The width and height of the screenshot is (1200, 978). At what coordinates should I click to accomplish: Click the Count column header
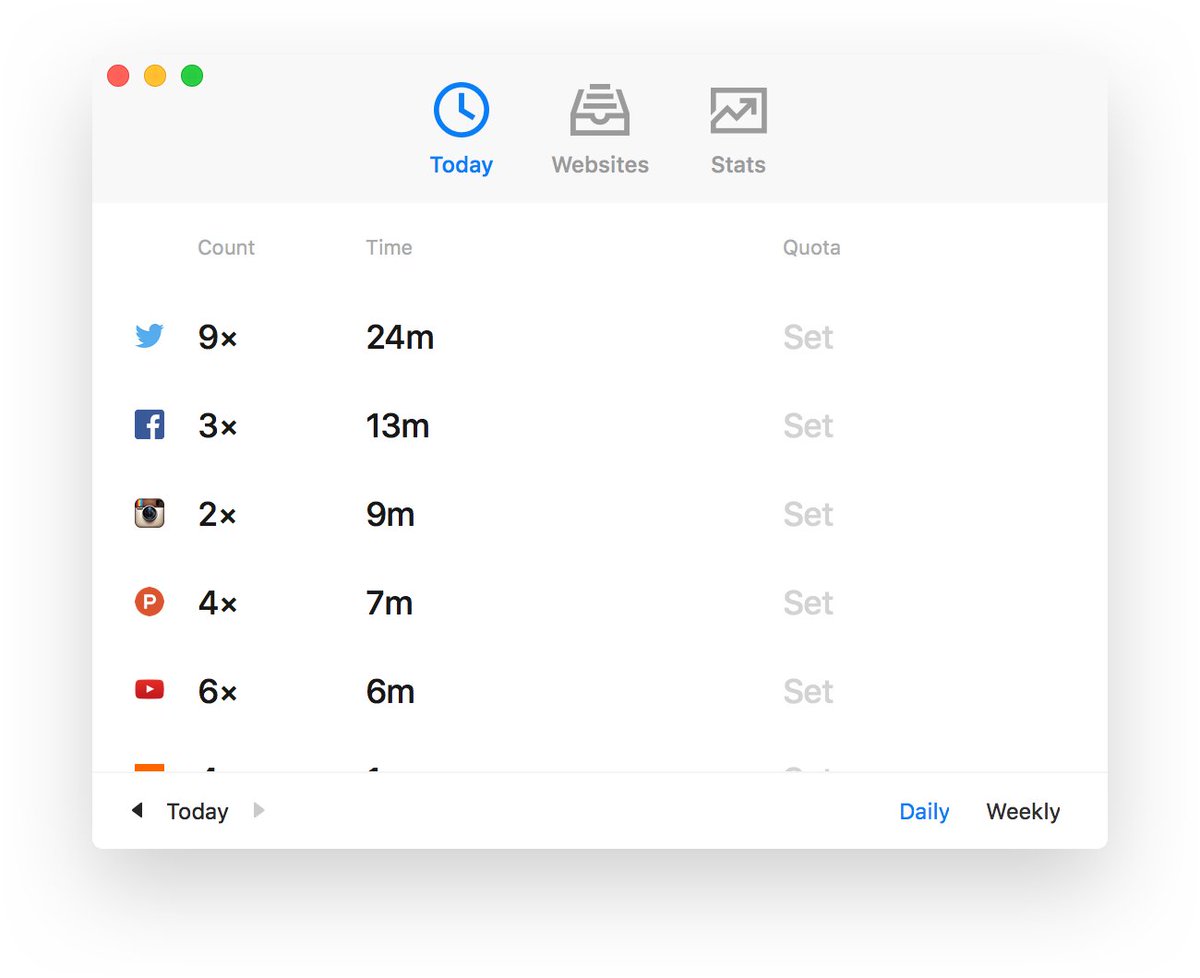[x=225, y=247]
